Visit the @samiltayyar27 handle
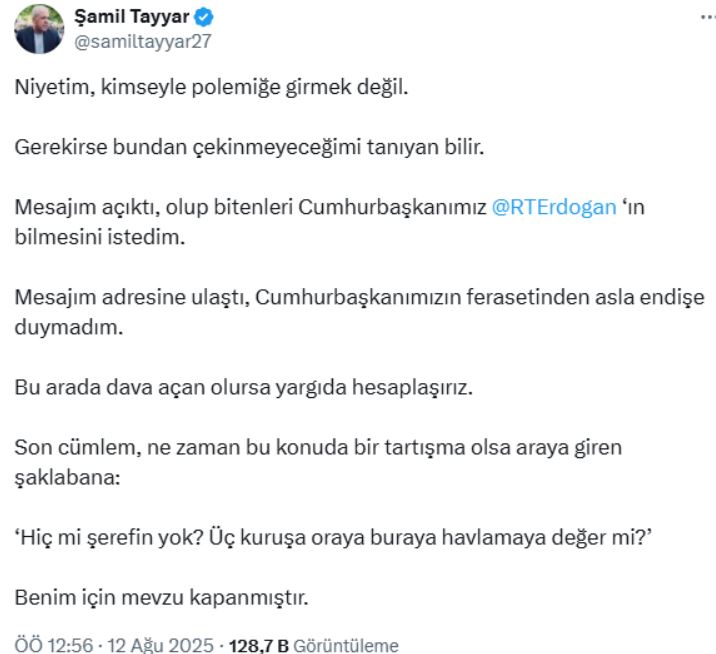This screenshot has height=654, width=716. [x=143, y=42]
